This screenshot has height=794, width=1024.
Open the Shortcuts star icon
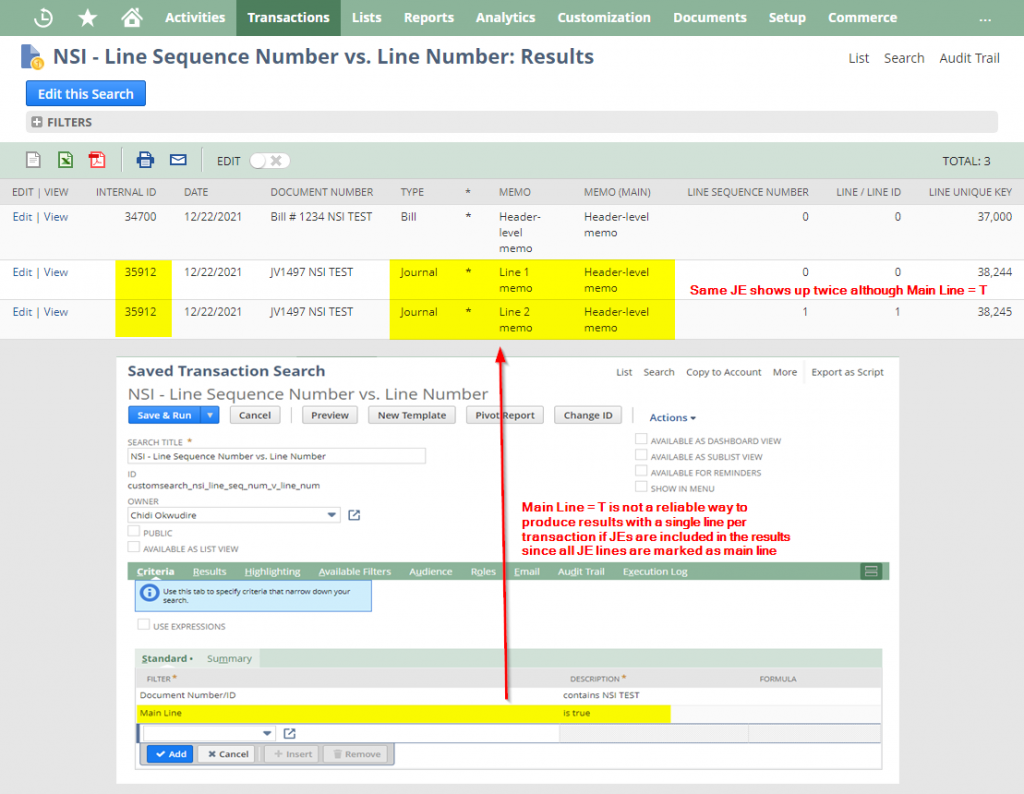tap(88, 18)
